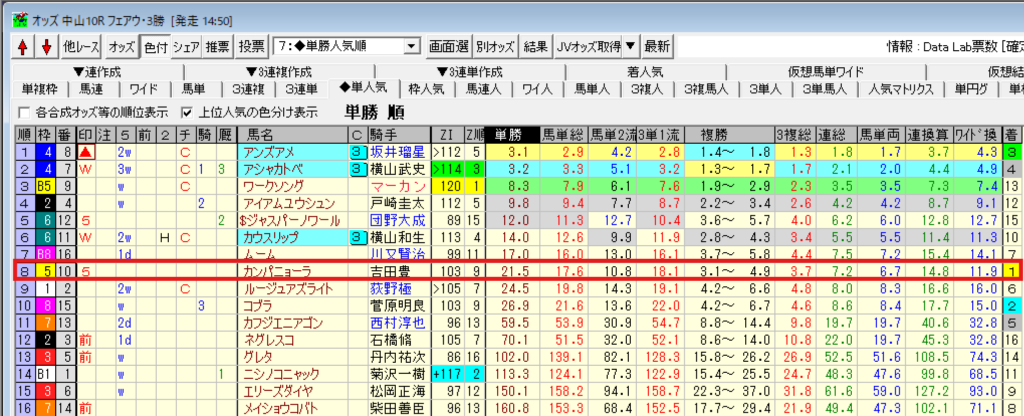Expand the ▼連作成 group
Image resolution: width=1024 pixels, height=416 pixels.
(x=96, y=71)
